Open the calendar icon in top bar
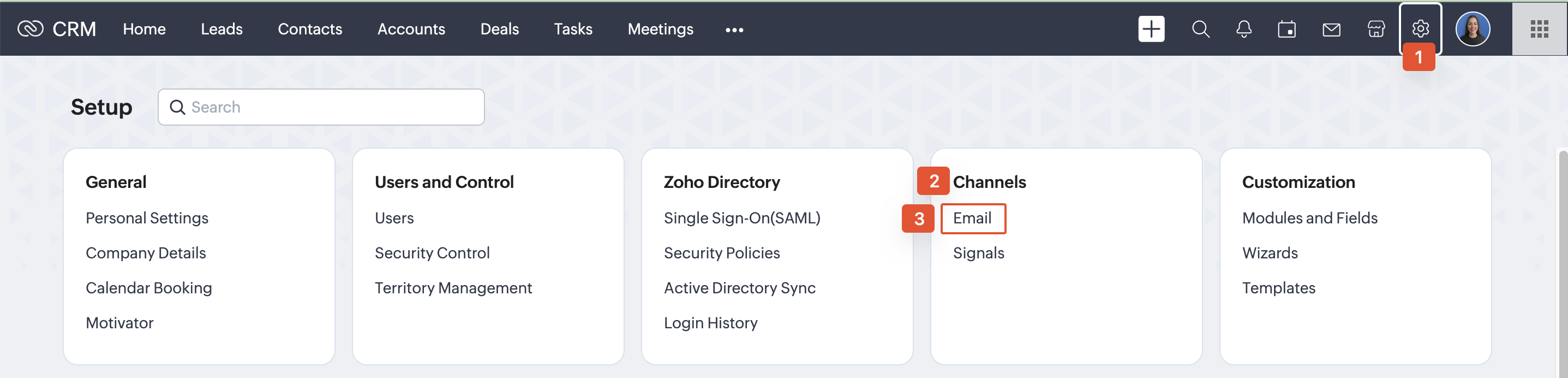Screen dimensions: 1568x378 tap(1287, 28)
